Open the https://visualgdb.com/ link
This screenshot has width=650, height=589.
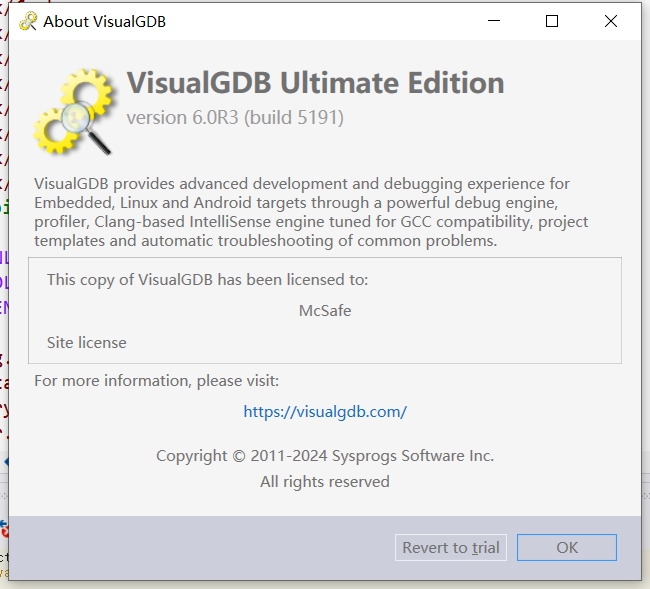pos(325,412)
